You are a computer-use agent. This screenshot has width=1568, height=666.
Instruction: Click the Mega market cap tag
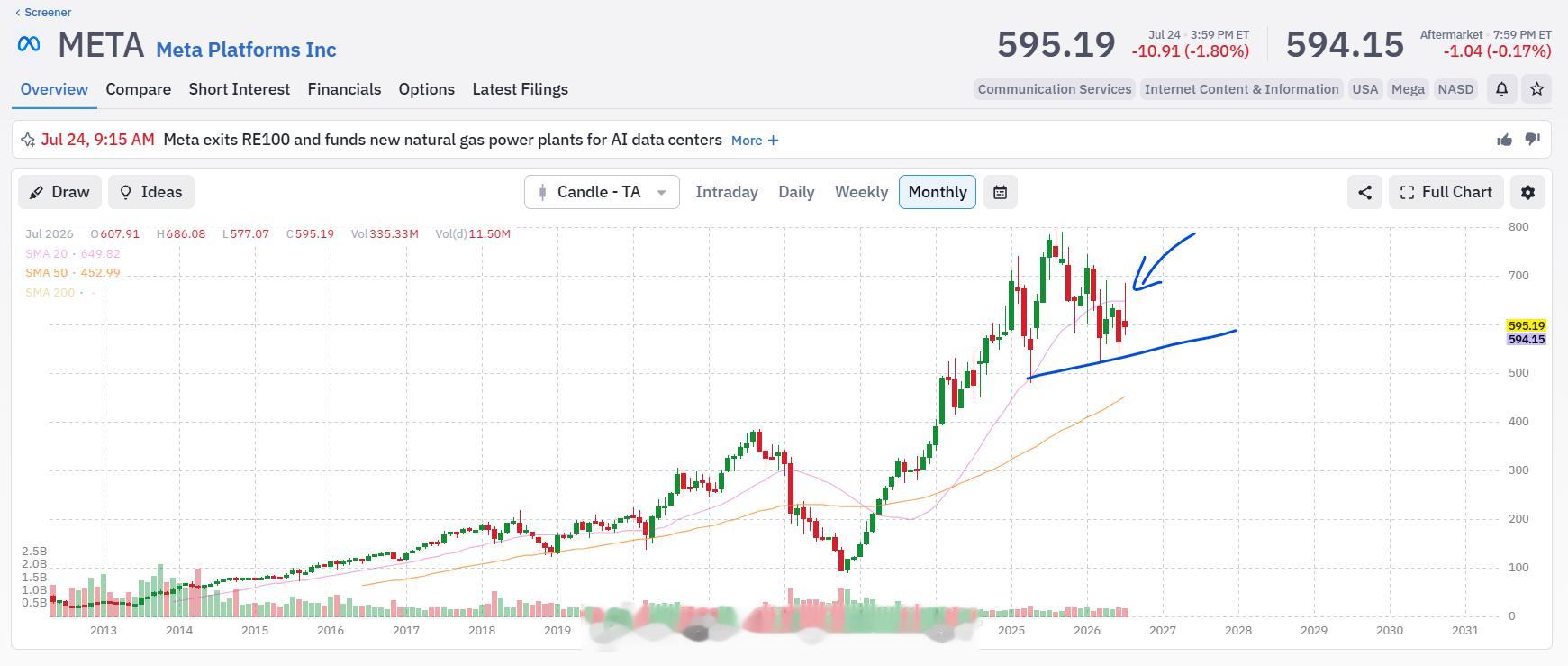(x=1408, y=89)
